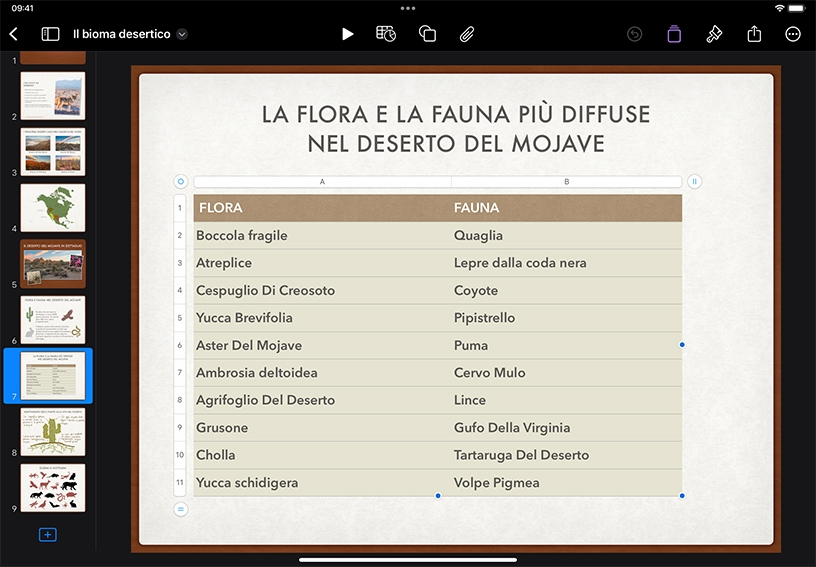Screen dimensions: 816x567
Task: Play the slideshow
Action: [347, 34]
